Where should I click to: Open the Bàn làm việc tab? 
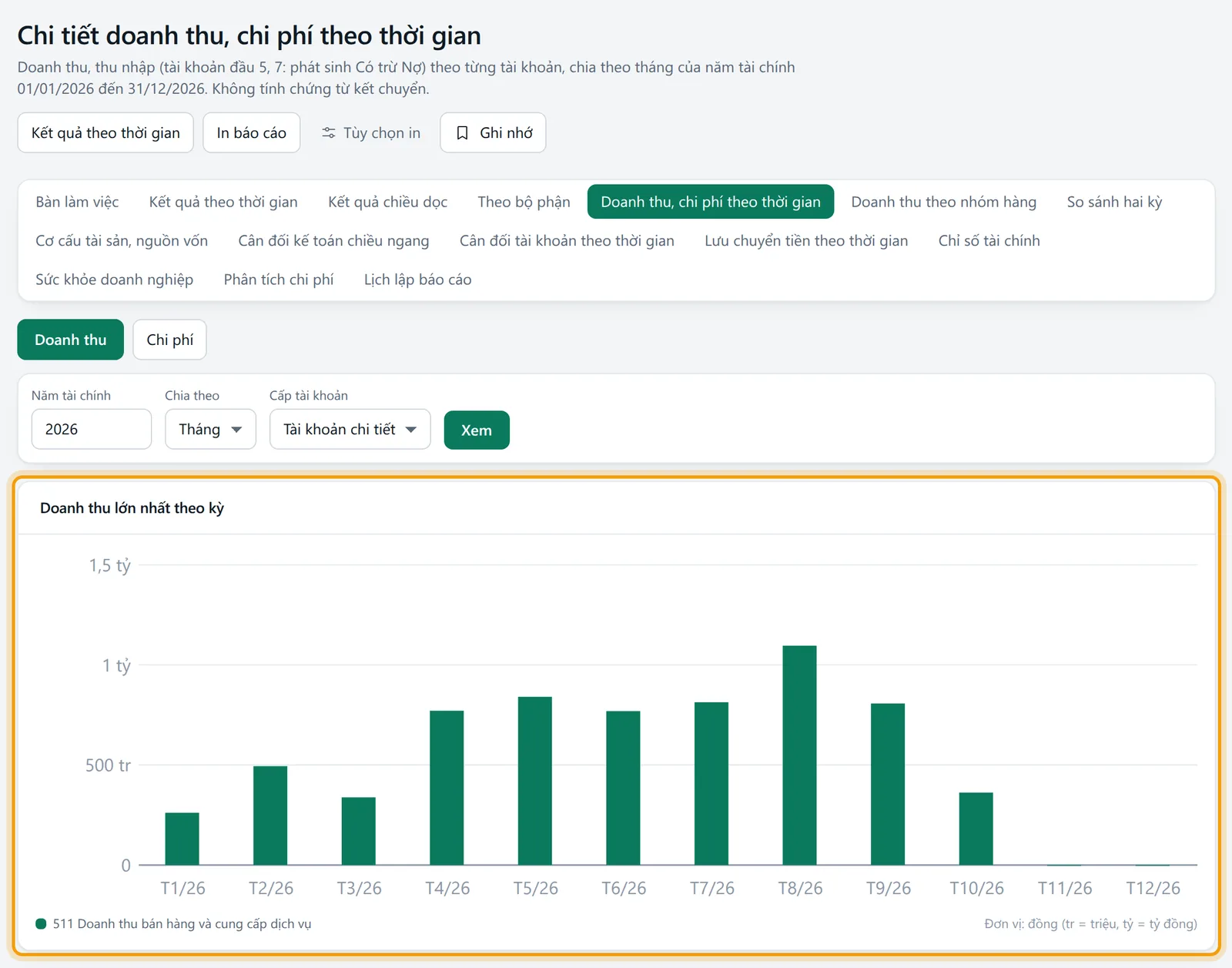pyautogui.click(x=77, y=202)
